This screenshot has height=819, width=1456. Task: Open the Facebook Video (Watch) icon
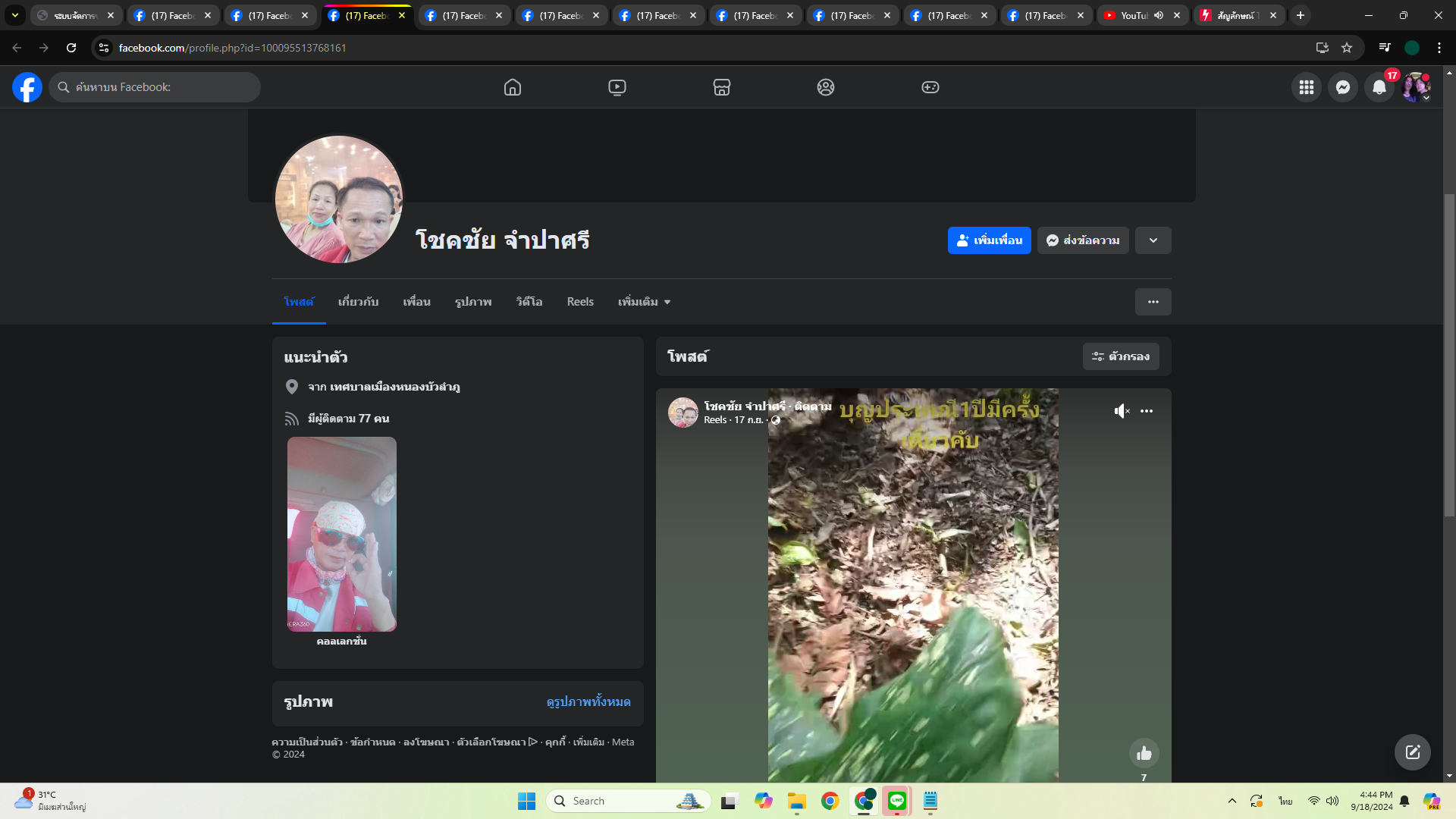[617, 87]
